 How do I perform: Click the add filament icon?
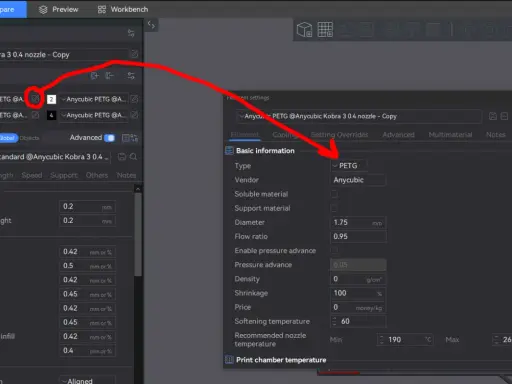coord(95,76)
